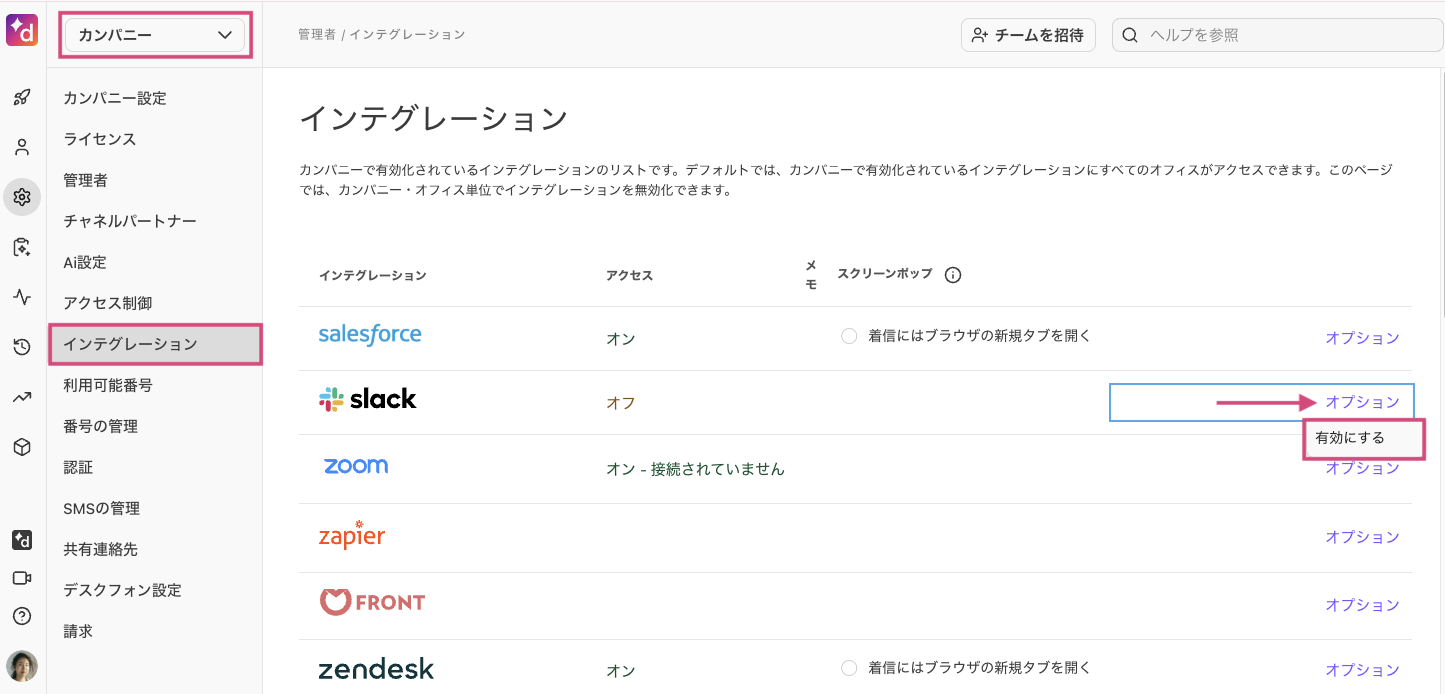Image resolution: width=1445 pixels, height=694 pixels.
Task: Open the カンパニー scope dropdown
Action: (x=155, y=35)
